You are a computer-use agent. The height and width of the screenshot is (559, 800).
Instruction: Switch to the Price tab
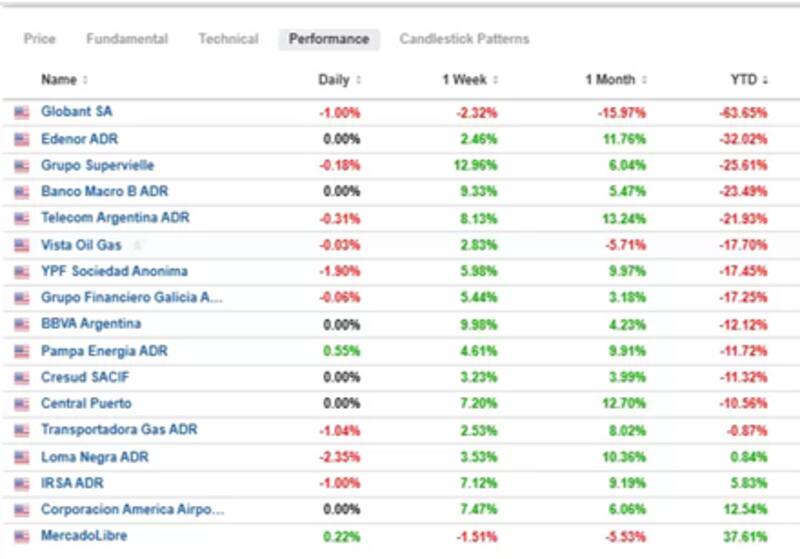[40, 39]
